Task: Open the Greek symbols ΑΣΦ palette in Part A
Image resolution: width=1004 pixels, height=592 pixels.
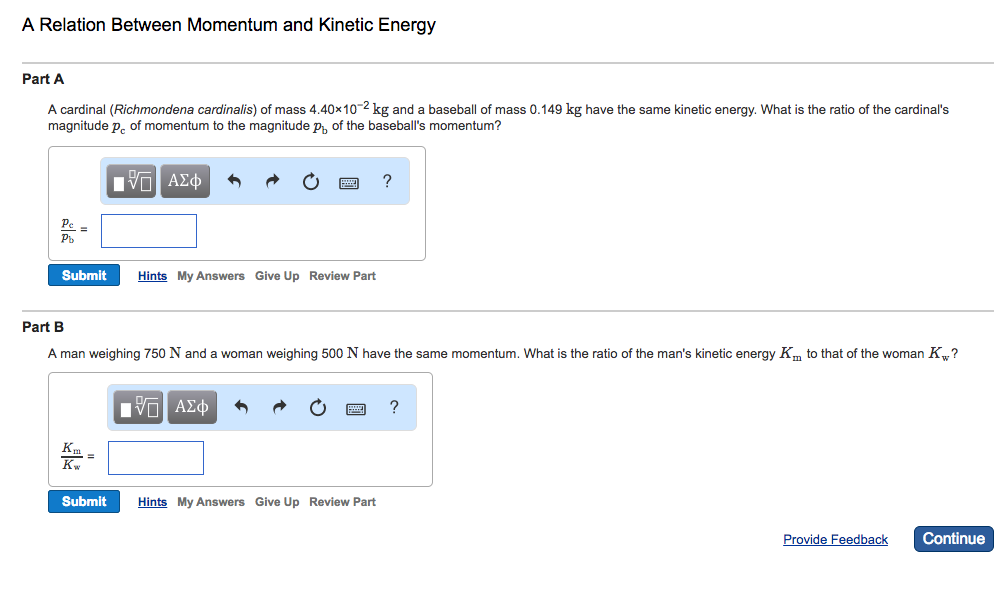Action: point(184,180)
